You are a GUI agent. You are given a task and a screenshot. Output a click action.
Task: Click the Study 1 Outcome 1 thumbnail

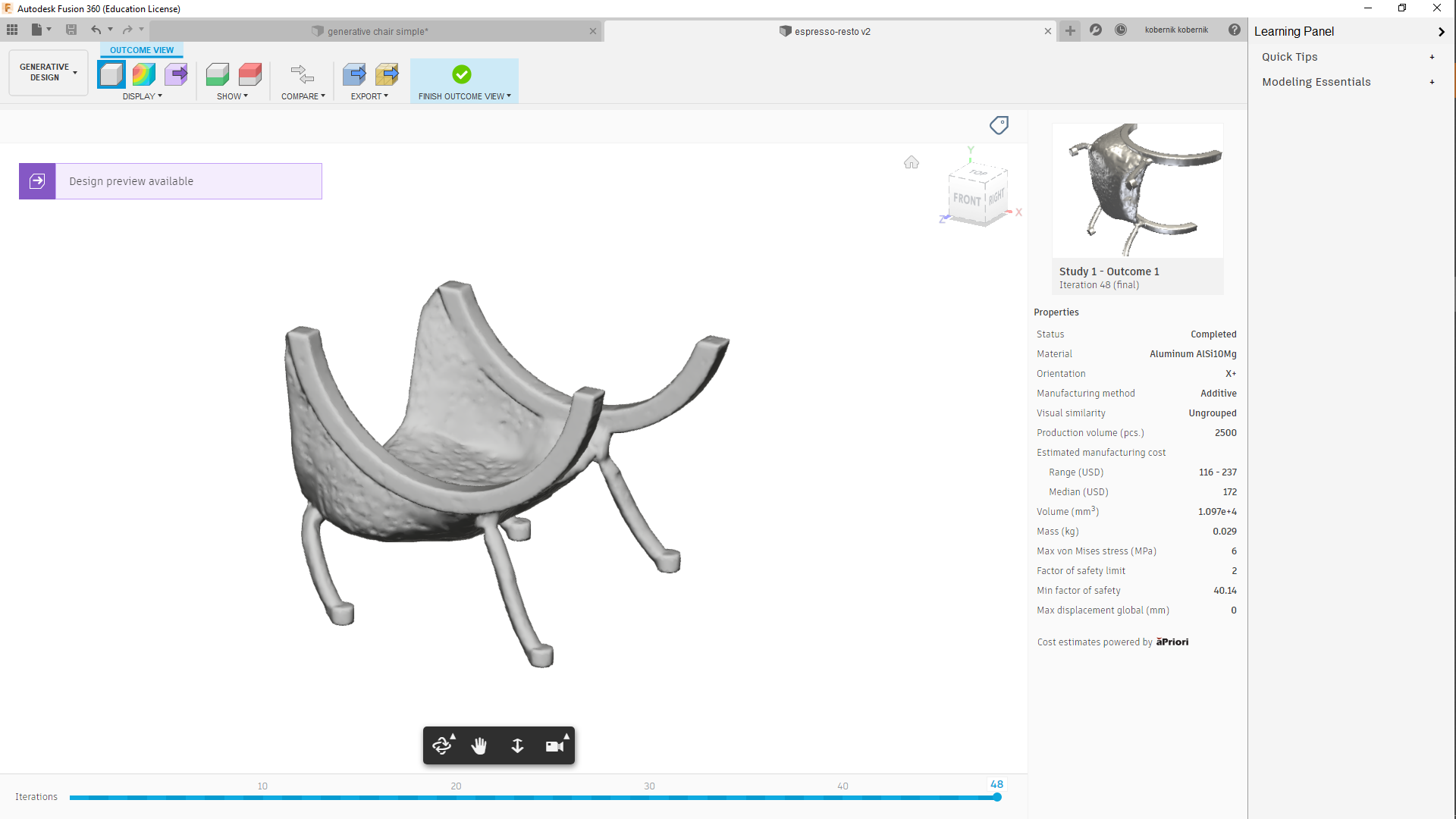(1136, 190)
